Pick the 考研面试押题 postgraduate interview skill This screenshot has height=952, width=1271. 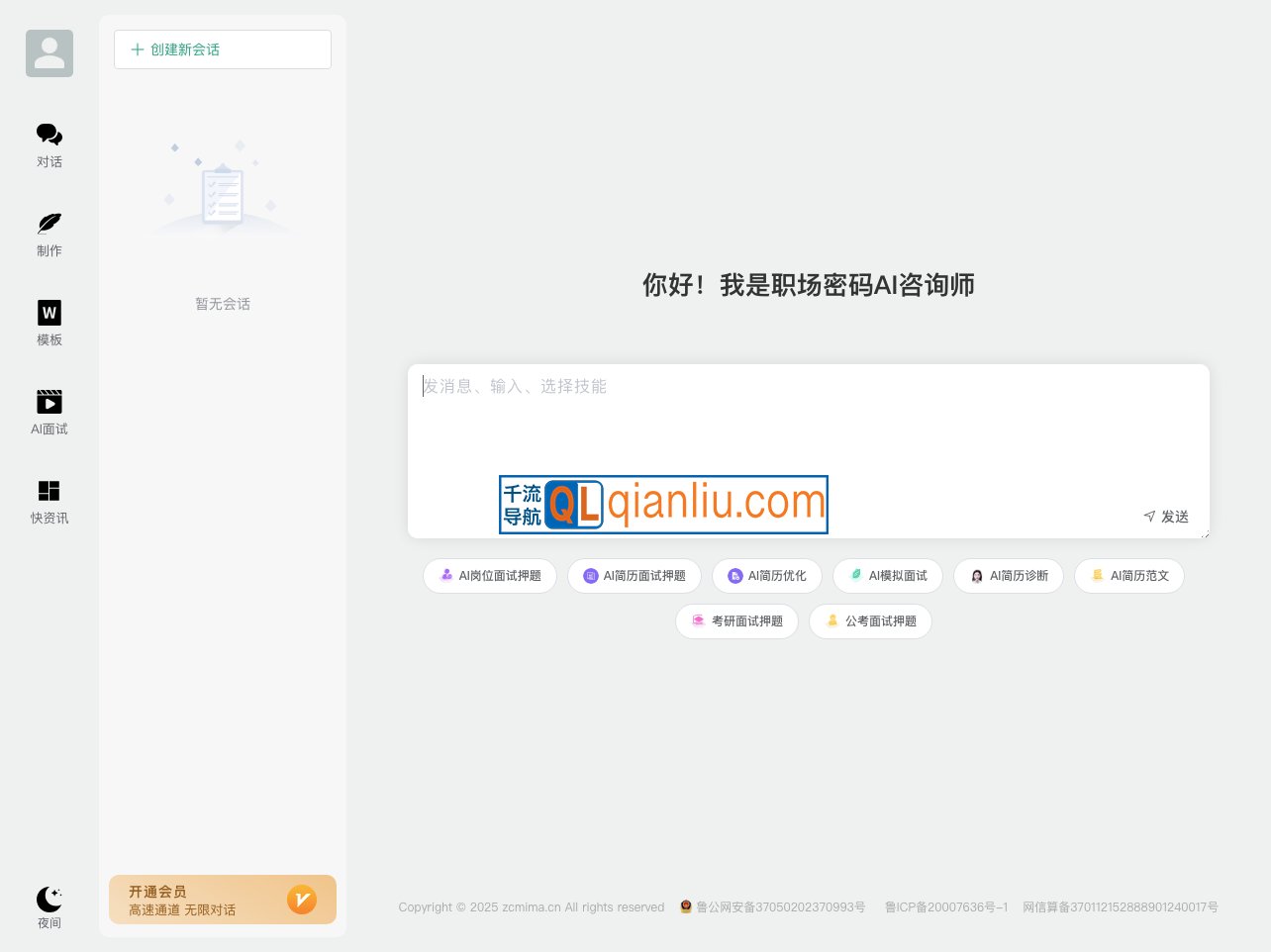pyautogui.click(x=736, y=620)
